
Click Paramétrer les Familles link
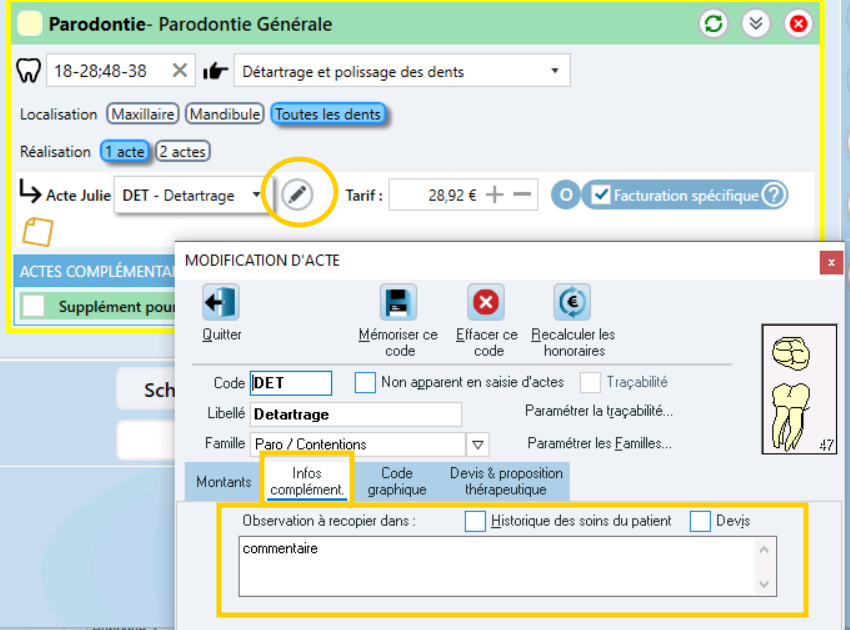coord(599,444)
